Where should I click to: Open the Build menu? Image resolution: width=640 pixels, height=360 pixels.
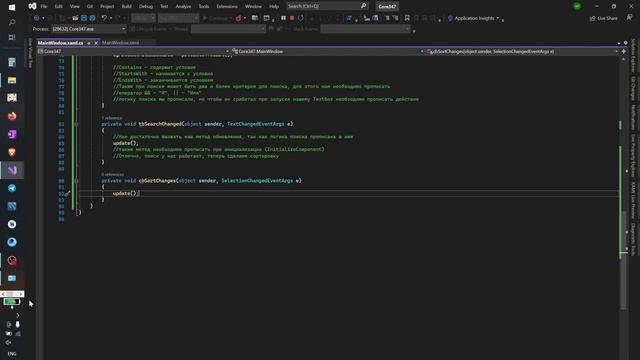click(127, 7)
